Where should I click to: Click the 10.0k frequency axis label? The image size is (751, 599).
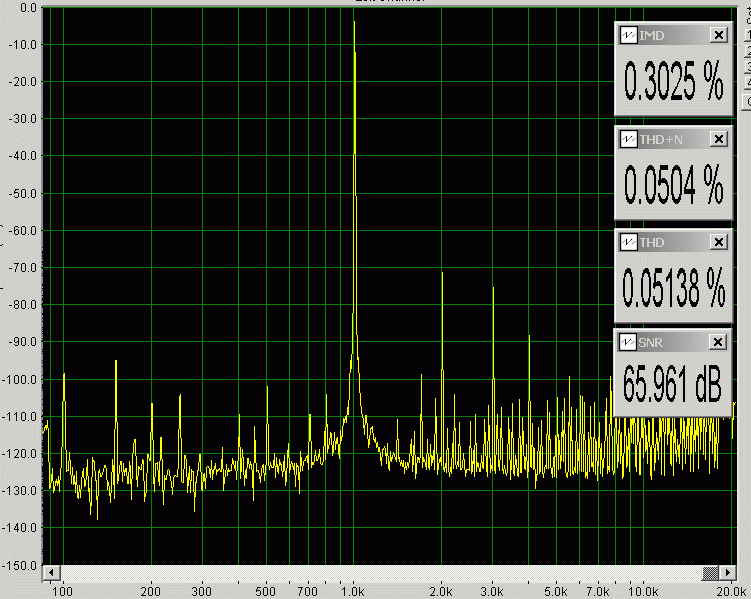(643, 591)
